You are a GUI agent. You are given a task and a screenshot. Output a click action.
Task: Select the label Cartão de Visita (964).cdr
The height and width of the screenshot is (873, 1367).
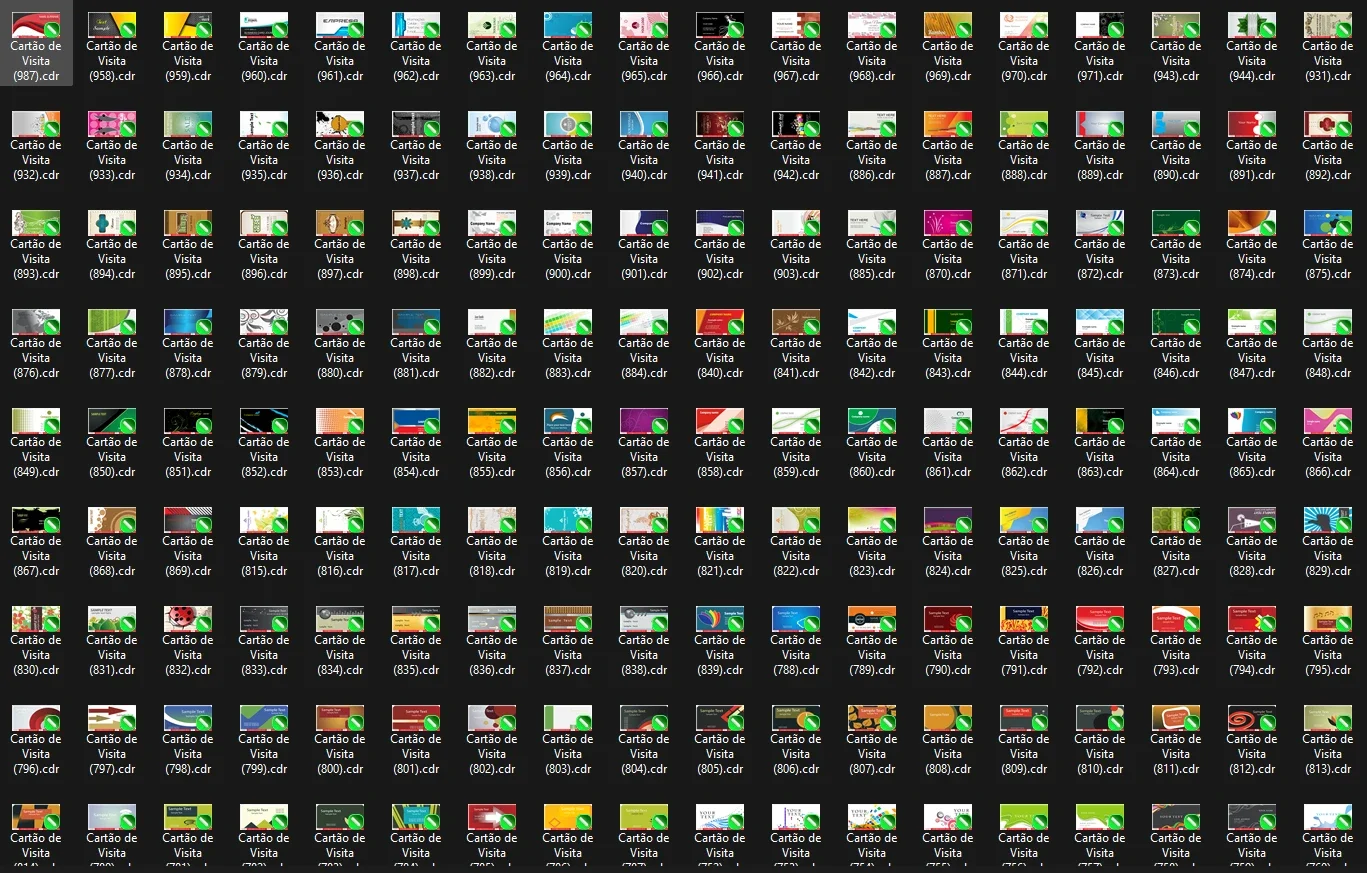pos(568,61)
